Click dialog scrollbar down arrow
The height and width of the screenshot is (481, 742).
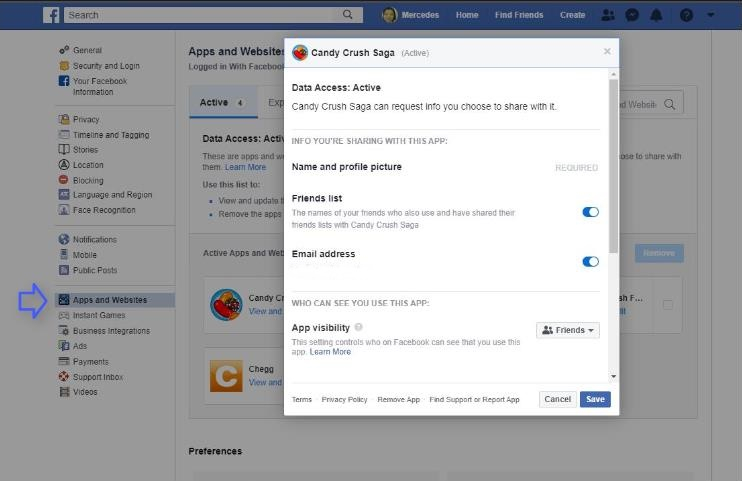click(613, 376)
